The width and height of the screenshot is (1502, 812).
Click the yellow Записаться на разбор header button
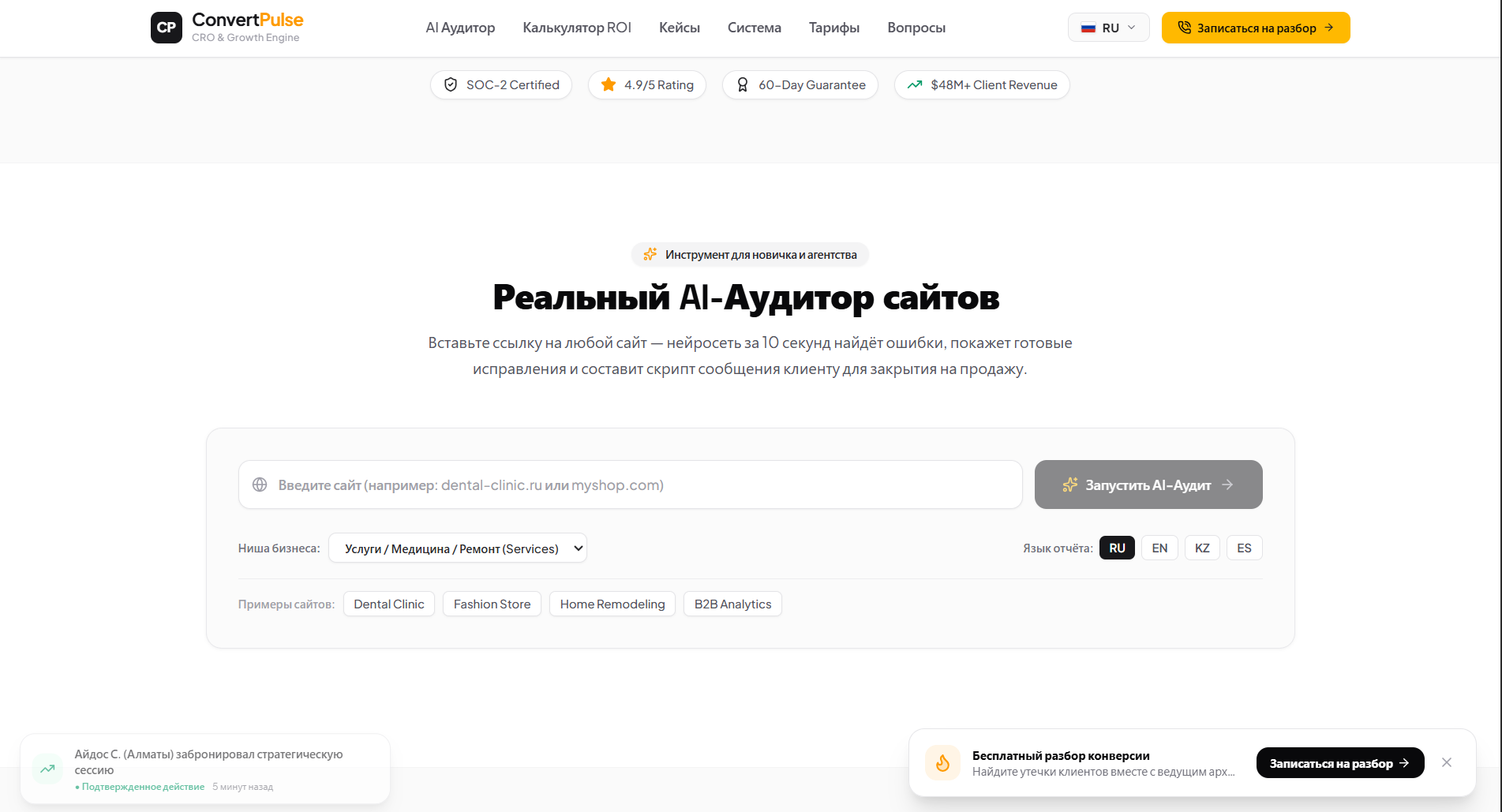click(x=1256, y=28)
